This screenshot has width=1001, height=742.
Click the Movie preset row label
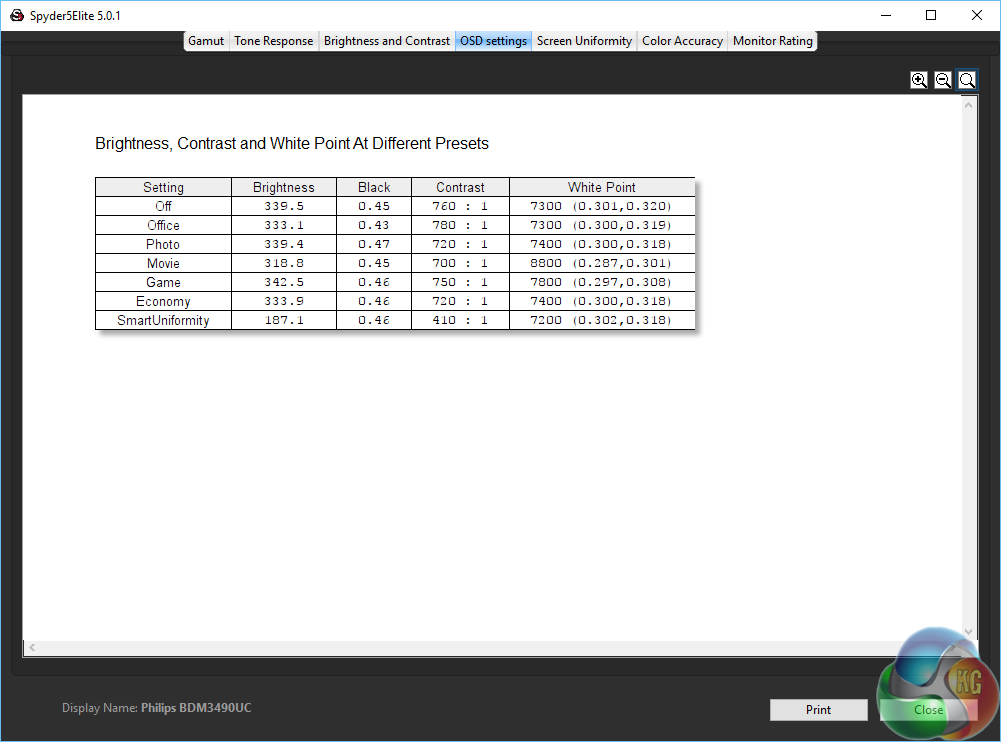(x=163, y=264)
